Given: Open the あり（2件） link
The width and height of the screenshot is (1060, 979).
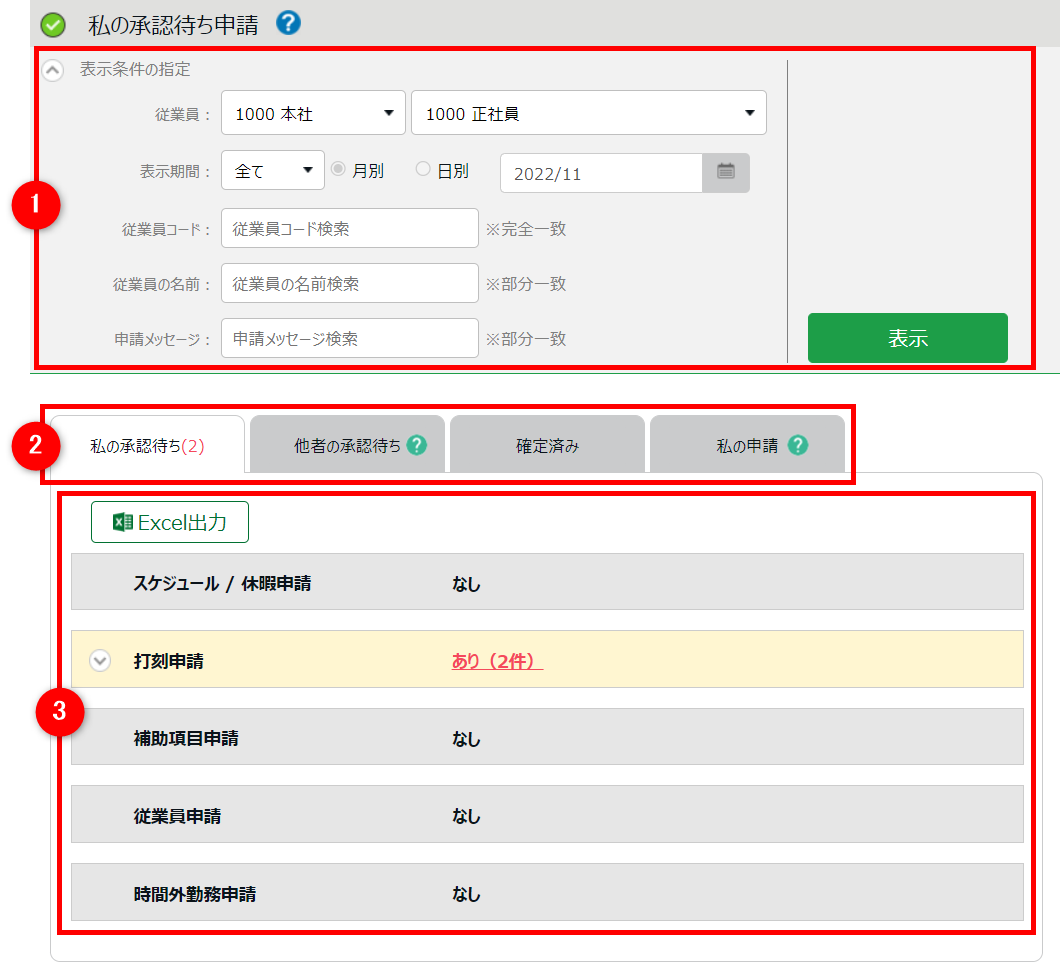Looking at the screenshot, I should coord(496,661).
